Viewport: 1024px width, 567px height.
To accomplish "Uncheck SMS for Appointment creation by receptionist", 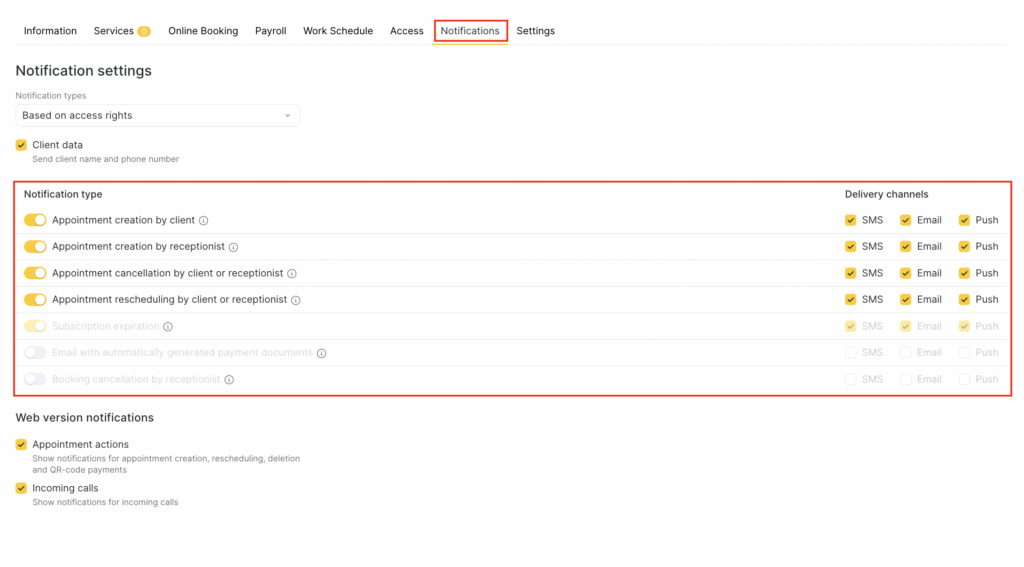I will [851, 246].
